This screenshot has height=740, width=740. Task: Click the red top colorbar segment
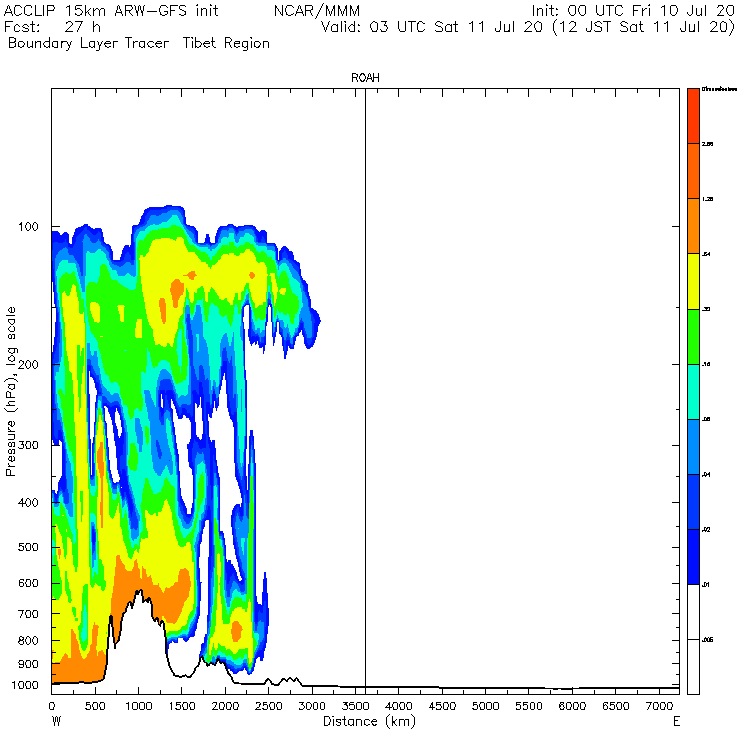pyautogui.click(x=693, y=116)
